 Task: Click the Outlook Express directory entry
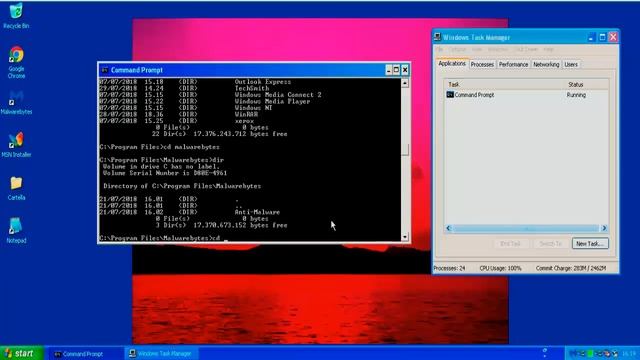pyautogui.click(x=262, y=82)
